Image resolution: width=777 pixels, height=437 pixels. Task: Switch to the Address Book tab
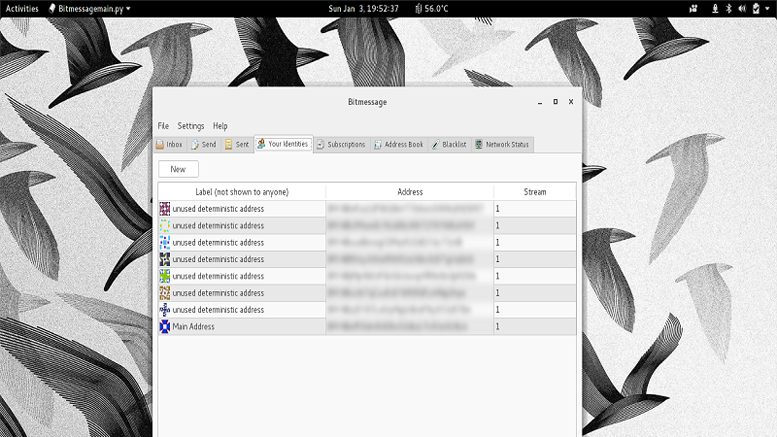[x=399, y=145]
